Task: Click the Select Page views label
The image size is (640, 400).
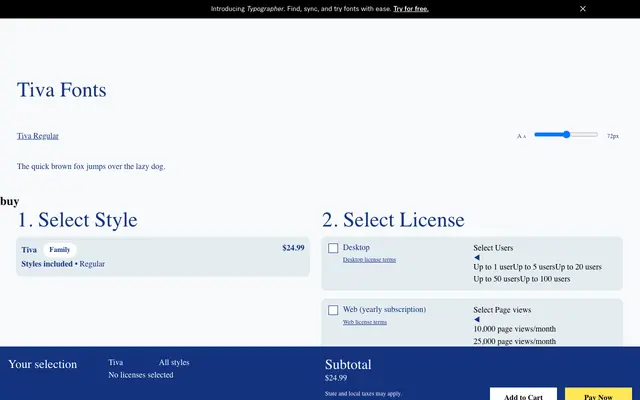Action: coord(502,310)
